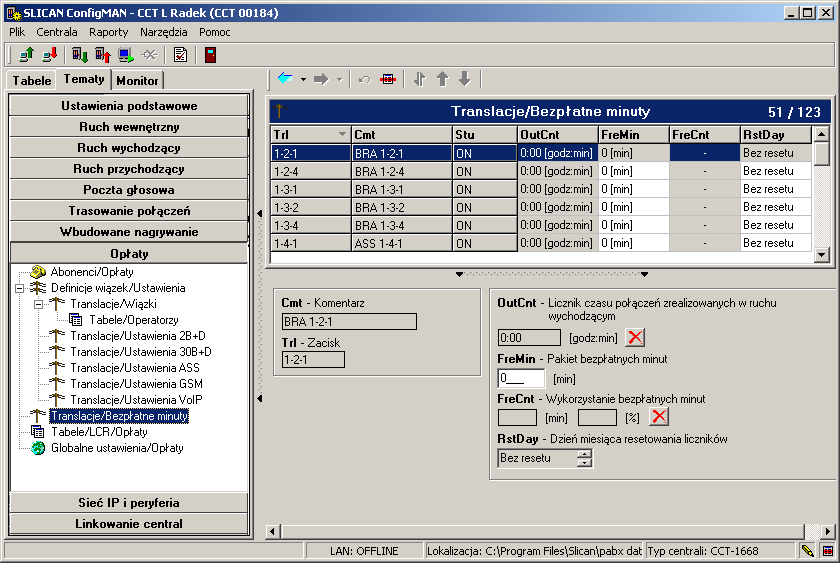The height and width of the screenshot is (563, 840).
Task: Click the green upload arrow toolbar icon
Action: (x=26, y=55)
